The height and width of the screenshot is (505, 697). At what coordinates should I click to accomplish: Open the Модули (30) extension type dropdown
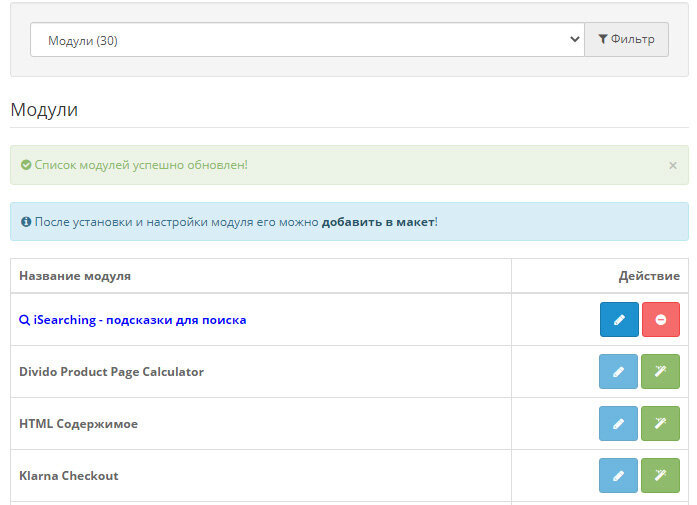[x=307, y=40]
